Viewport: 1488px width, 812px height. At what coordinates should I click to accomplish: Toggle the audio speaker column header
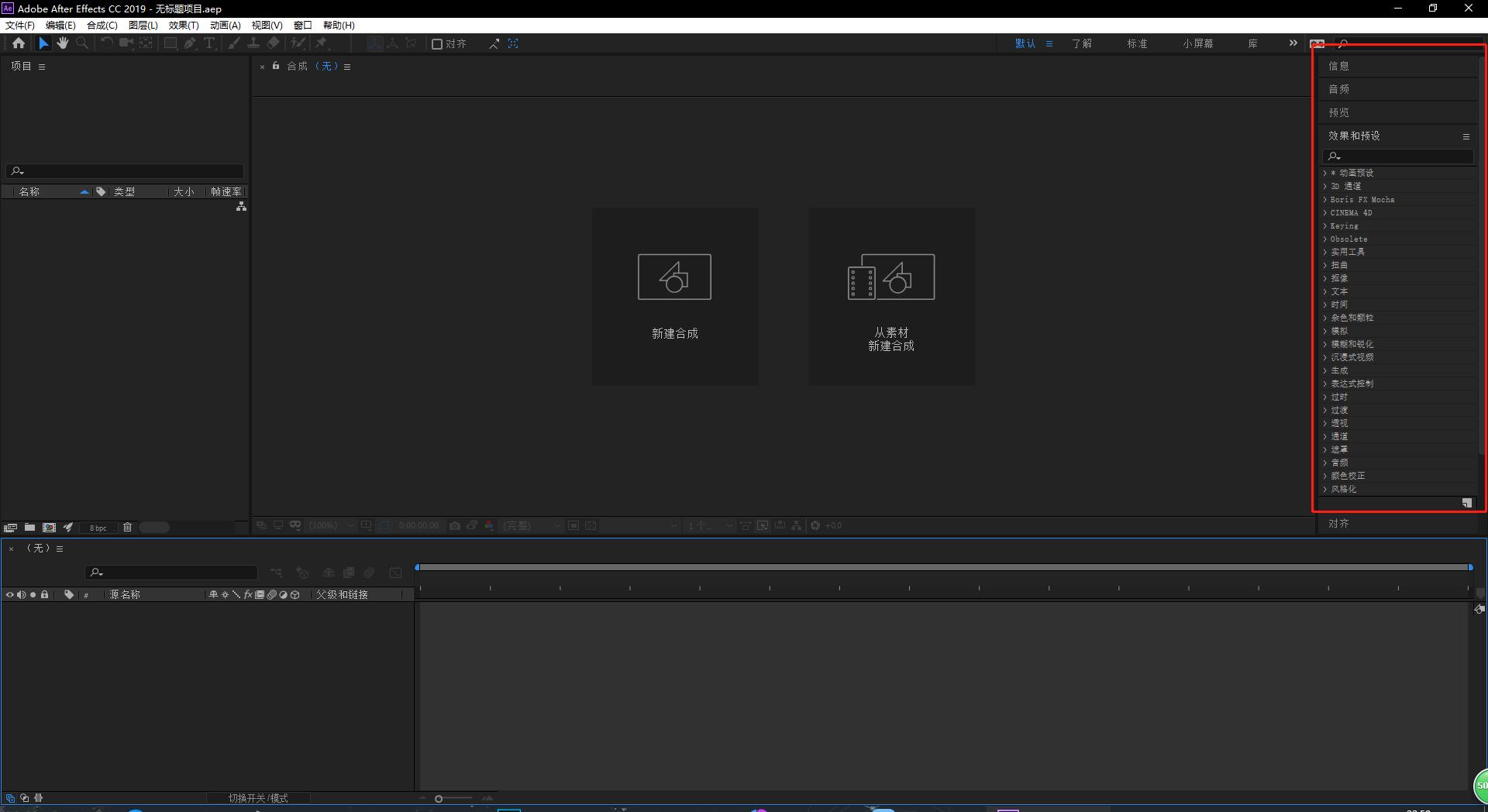pyautogui.click(x=21, y=594)
